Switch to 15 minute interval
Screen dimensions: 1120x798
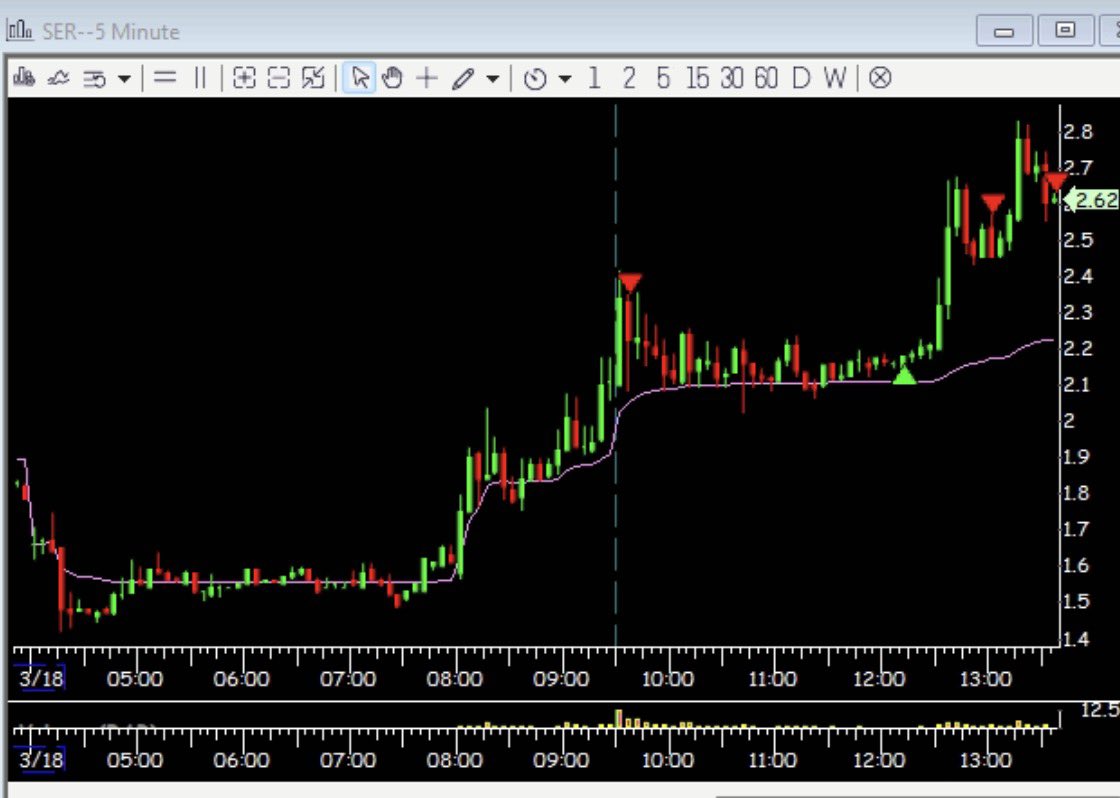click(x=698, y=77)
